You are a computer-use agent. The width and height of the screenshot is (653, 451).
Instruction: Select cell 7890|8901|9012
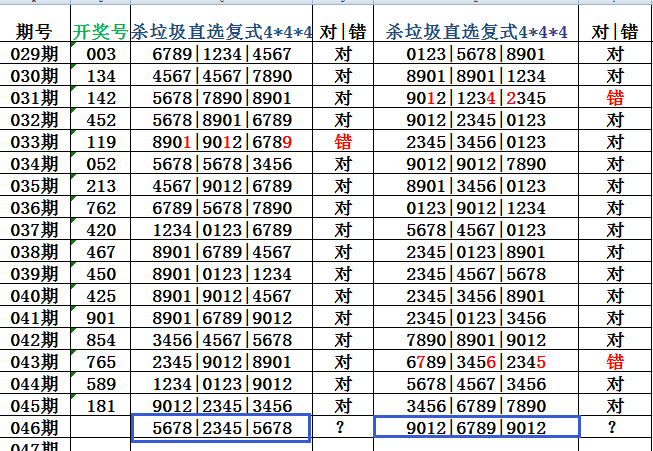476,340
